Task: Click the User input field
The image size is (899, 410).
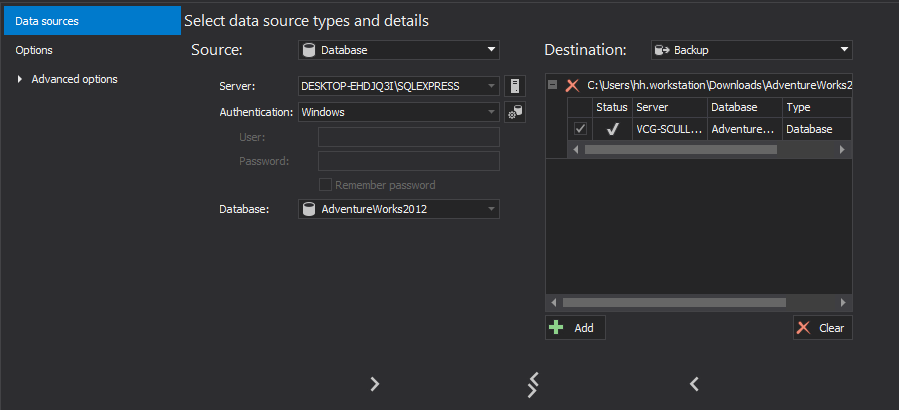Action: tap(408, 137)
